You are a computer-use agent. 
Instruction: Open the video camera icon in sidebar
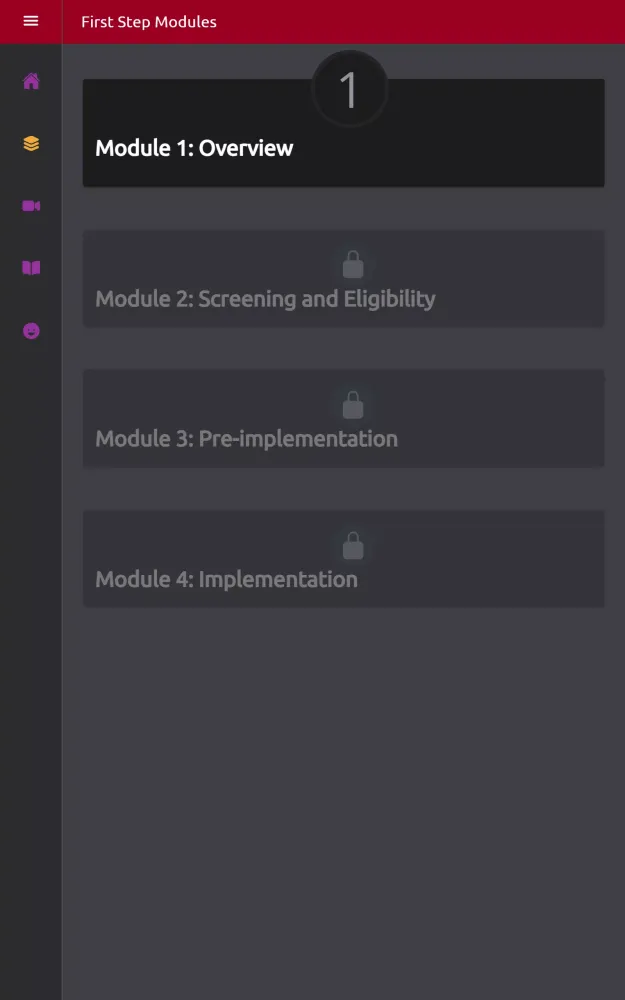[x=30, y=205]
